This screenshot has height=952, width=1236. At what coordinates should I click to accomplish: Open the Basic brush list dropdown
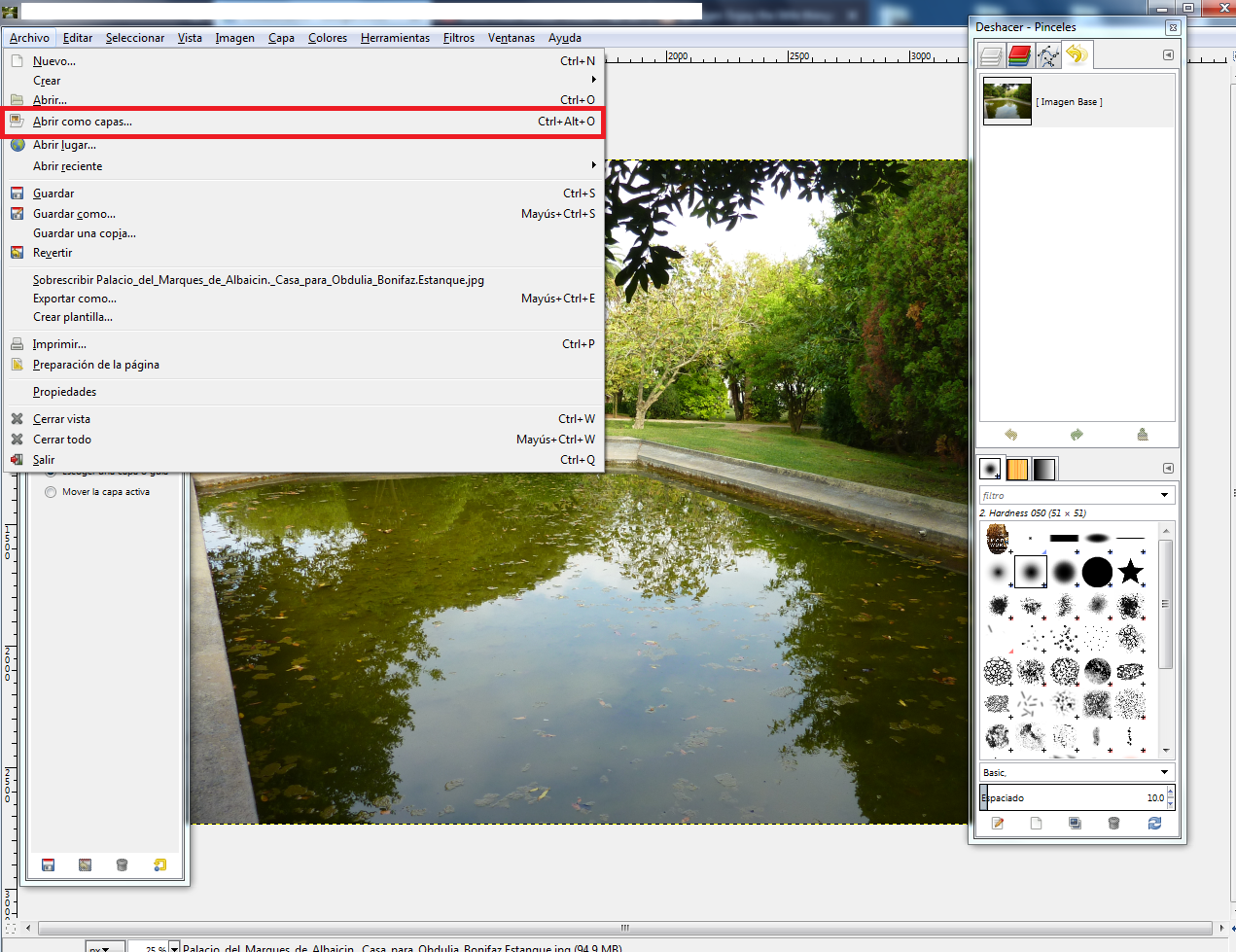pos(1075,771)
